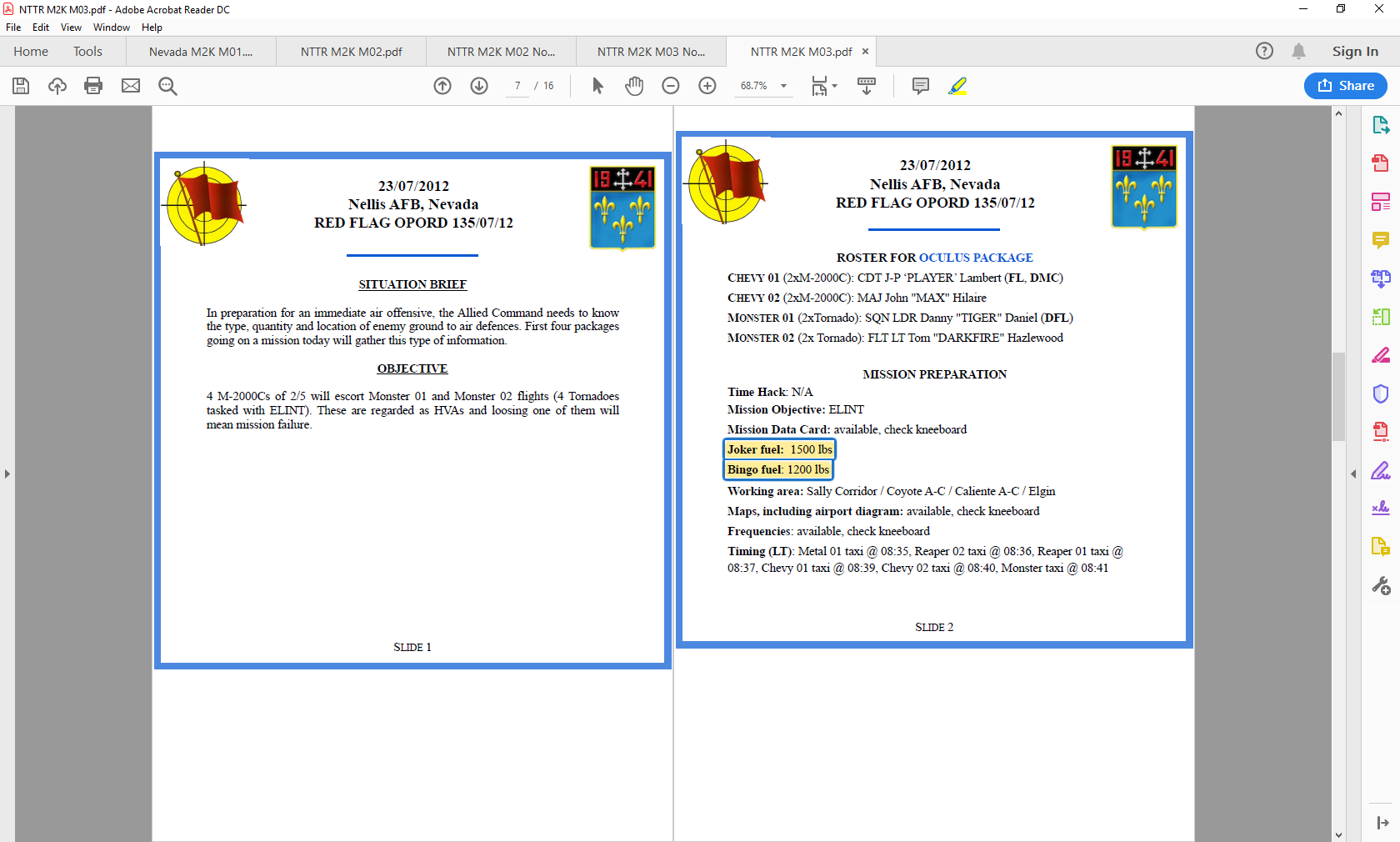Click Sign In
1400x842 pixels.
[x=1355, y=51]
